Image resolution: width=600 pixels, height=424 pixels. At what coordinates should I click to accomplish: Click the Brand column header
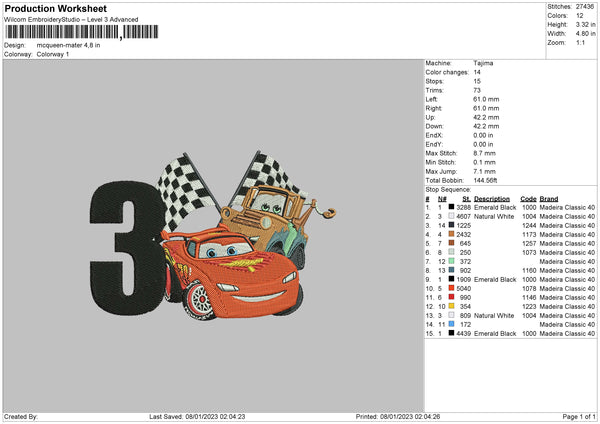[549, 199]
